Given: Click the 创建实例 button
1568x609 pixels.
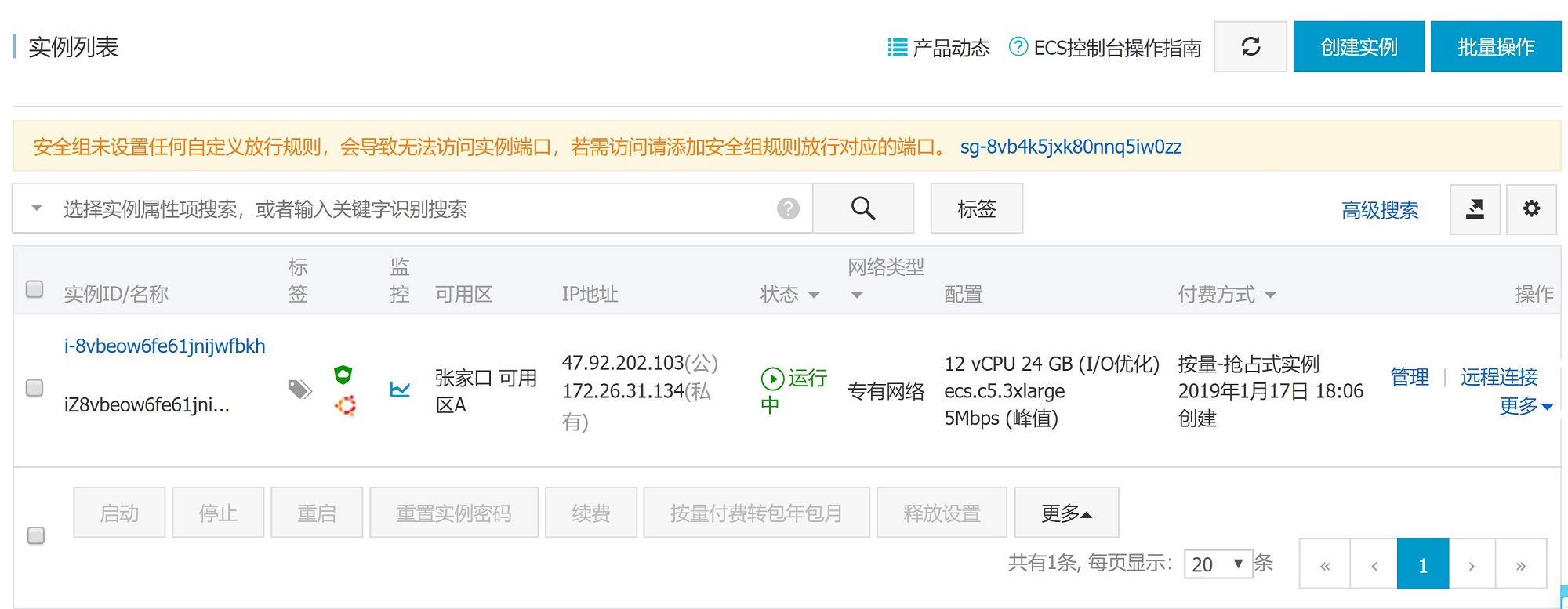Looking at the screenshot, I should (x=1358, y=47).
